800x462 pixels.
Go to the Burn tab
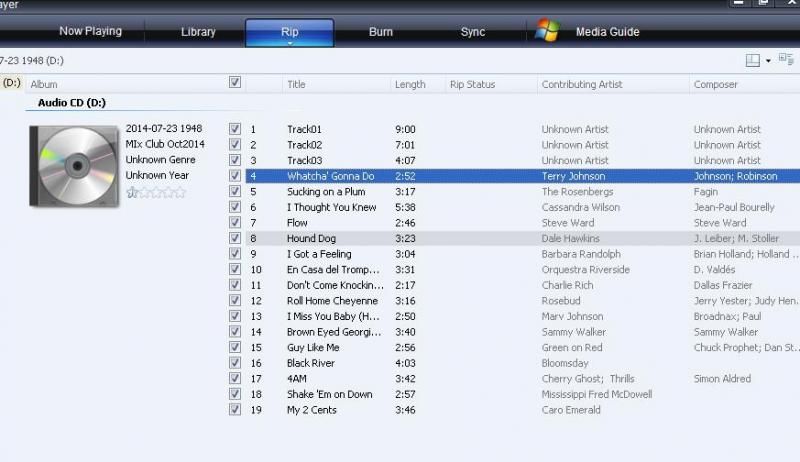381,32
